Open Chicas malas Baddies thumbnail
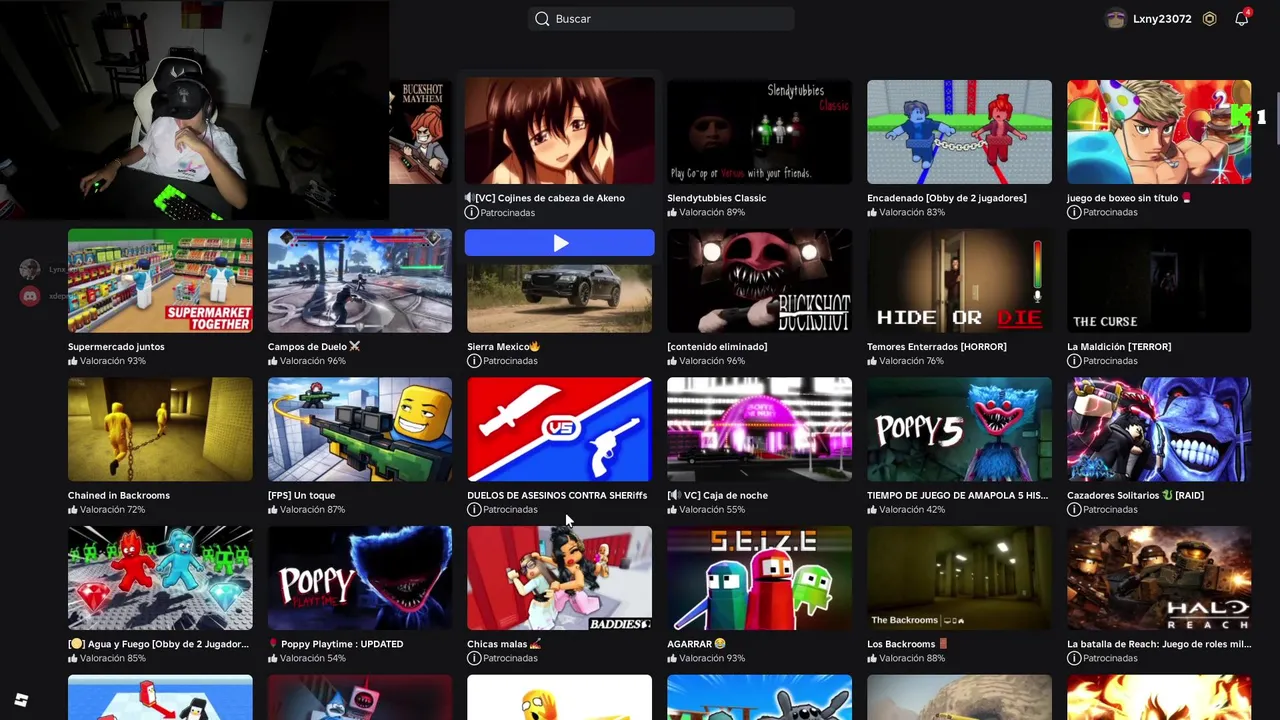 pos(560,578)
